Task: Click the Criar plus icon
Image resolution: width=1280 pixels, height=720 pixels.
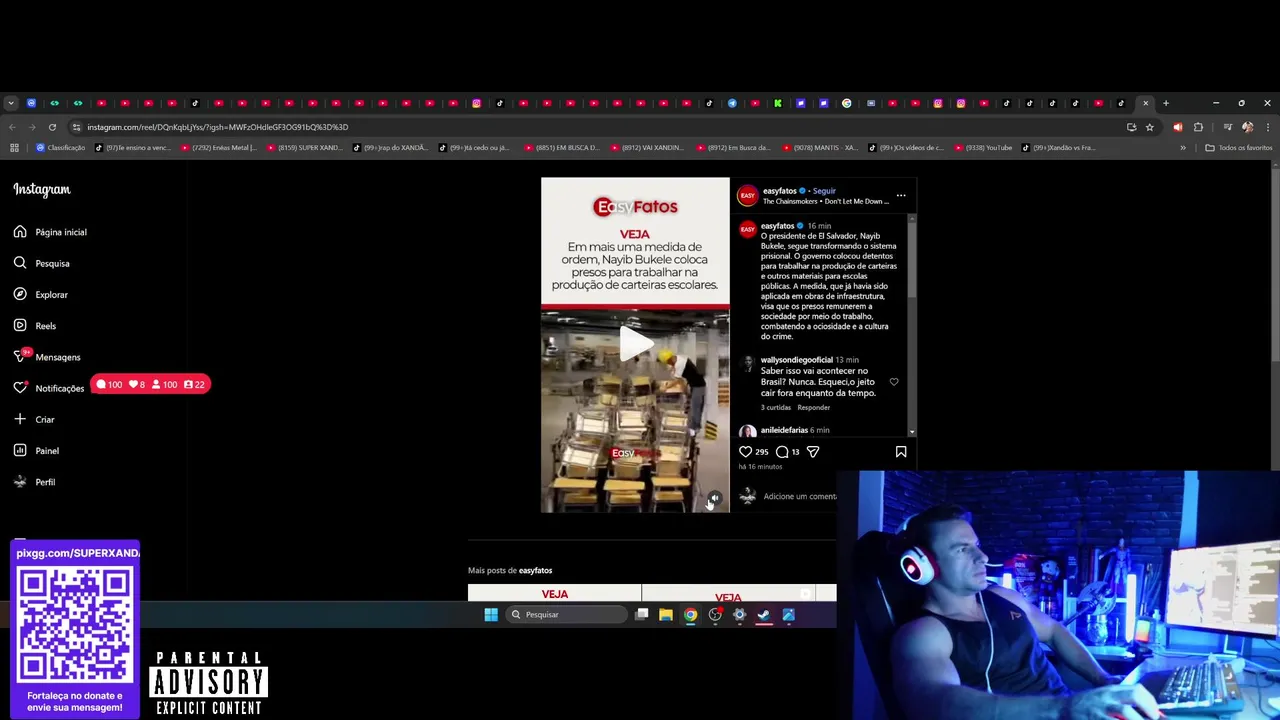Action: tap(20, 419)
